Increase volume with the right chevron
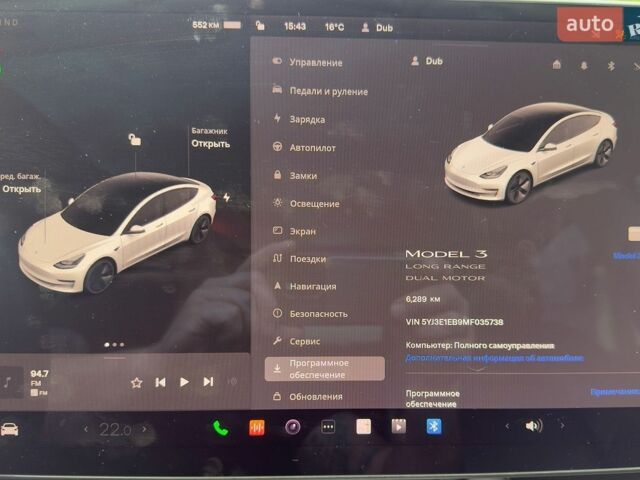The width and height of the screenshot is (640, 480). [x=562, y=426]
